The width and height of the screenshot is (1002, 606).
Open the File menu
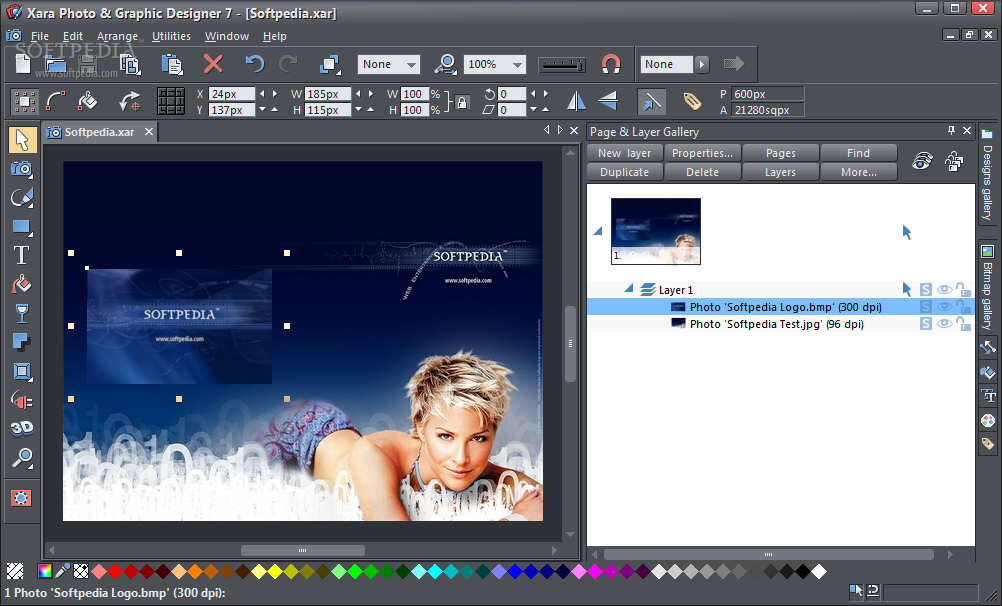point(40,36)
